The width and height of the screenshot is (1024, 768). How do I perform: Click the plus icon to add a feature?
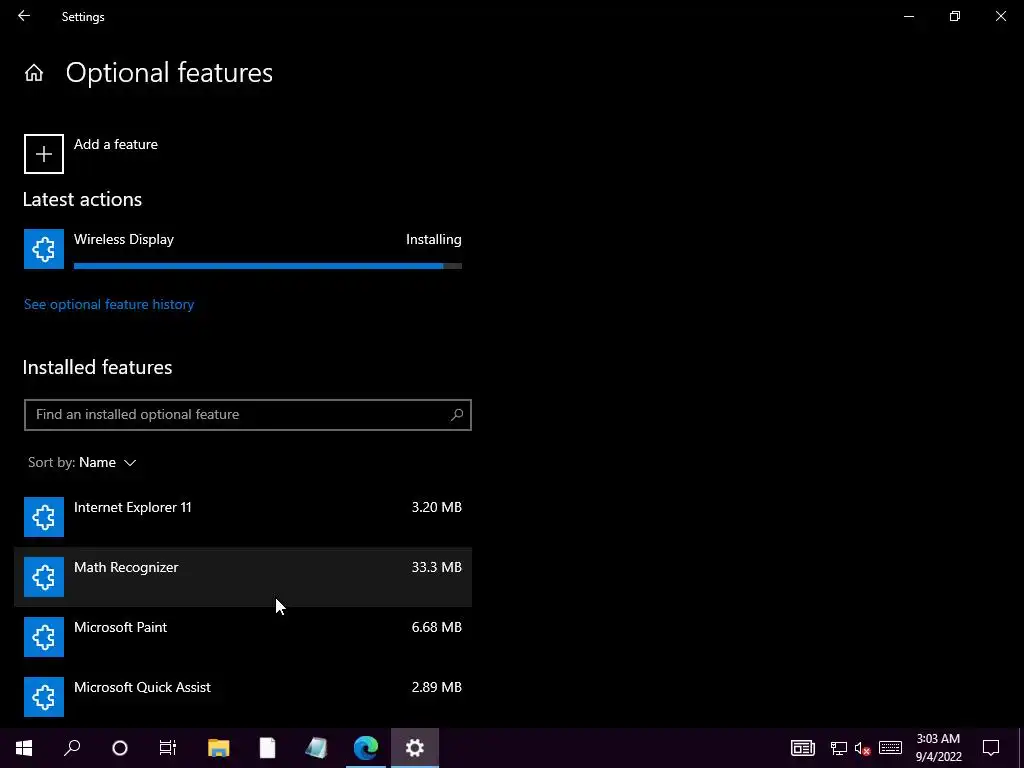click(44, 154)
